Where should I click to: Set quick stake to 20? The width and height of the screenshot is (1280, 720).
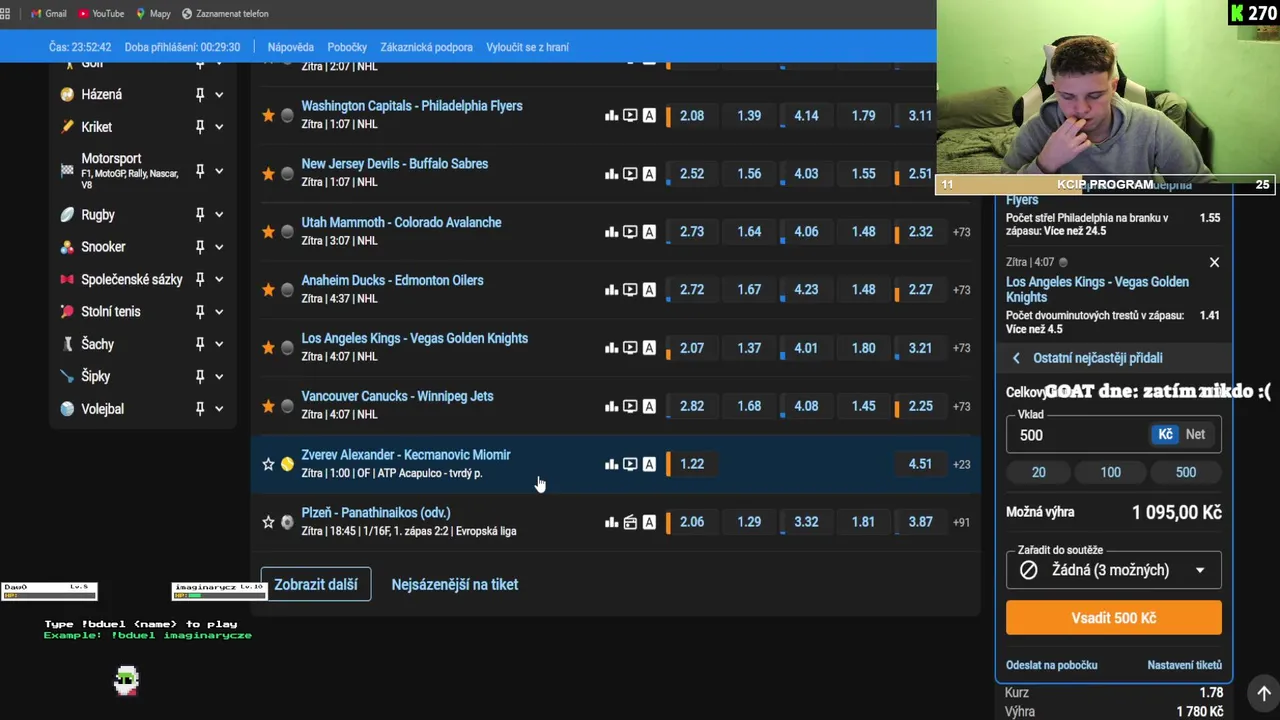click(x=1039, y=472)
